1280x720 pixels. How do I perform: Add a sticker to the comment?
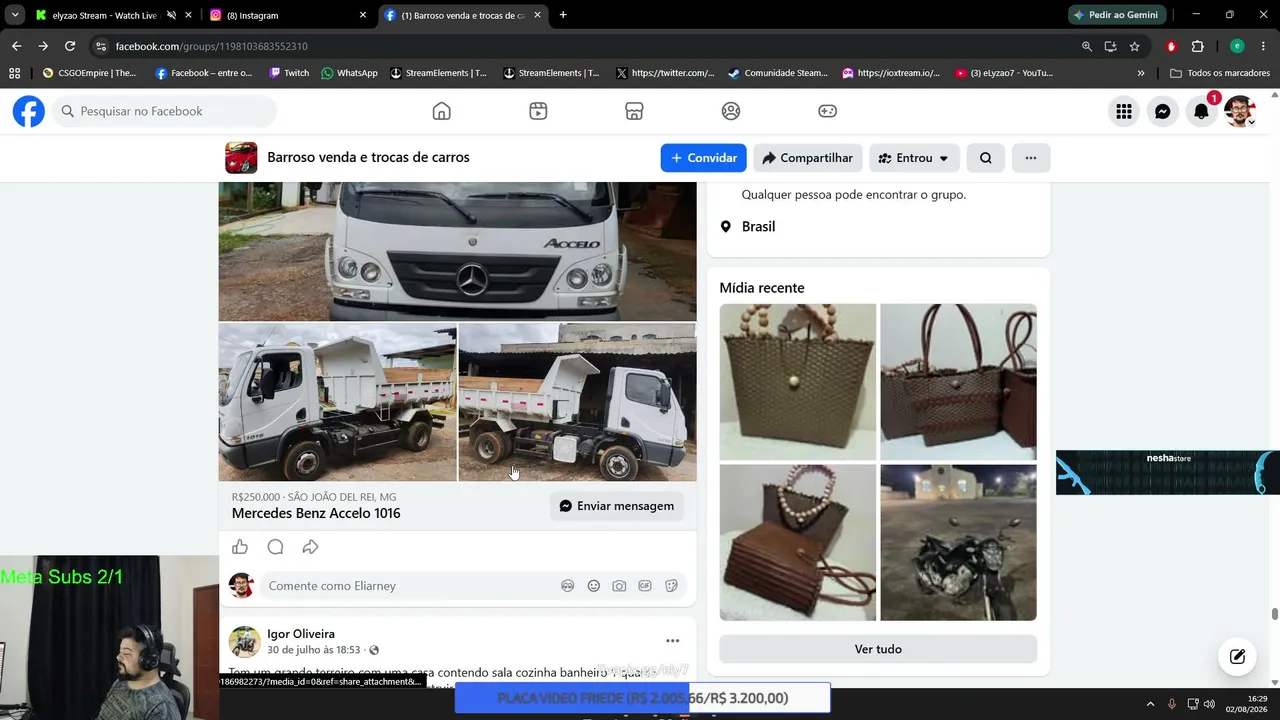[x=671, y=586]
